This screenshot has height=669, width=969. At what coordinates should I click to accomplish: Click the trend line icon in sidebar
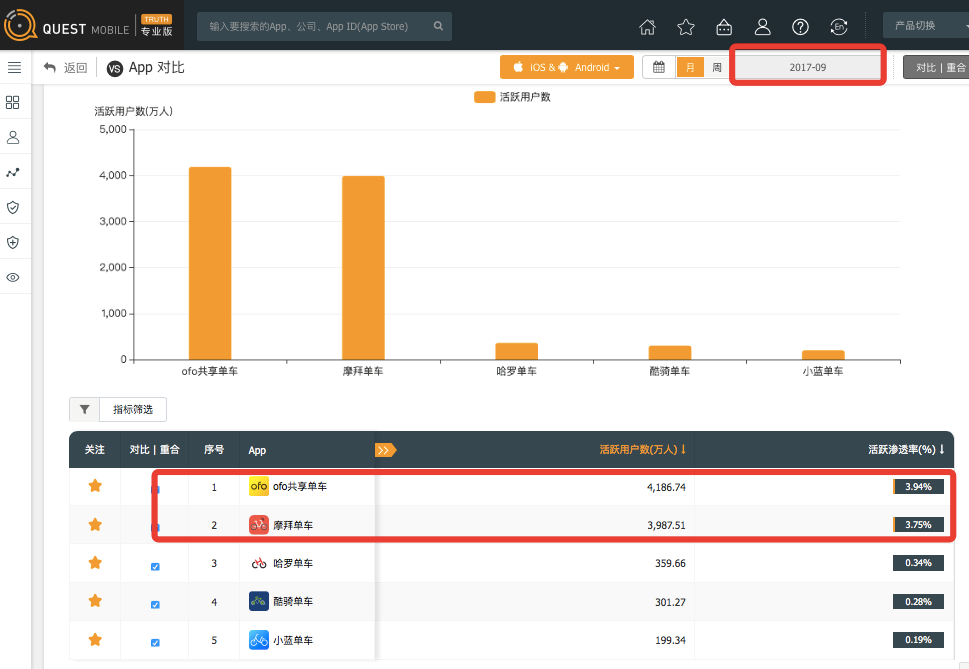13,172
